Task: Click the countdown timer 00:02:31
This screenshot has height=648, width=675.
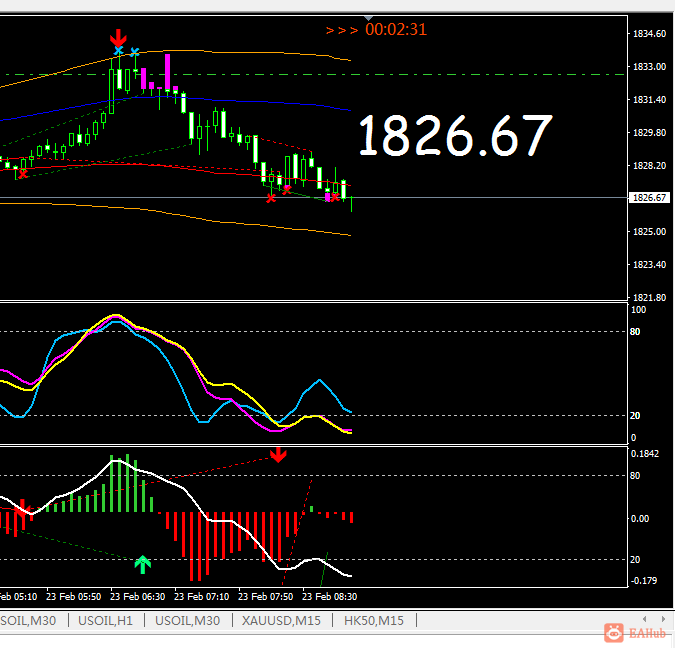Action: pyautogui.click(x=396, y=29)
